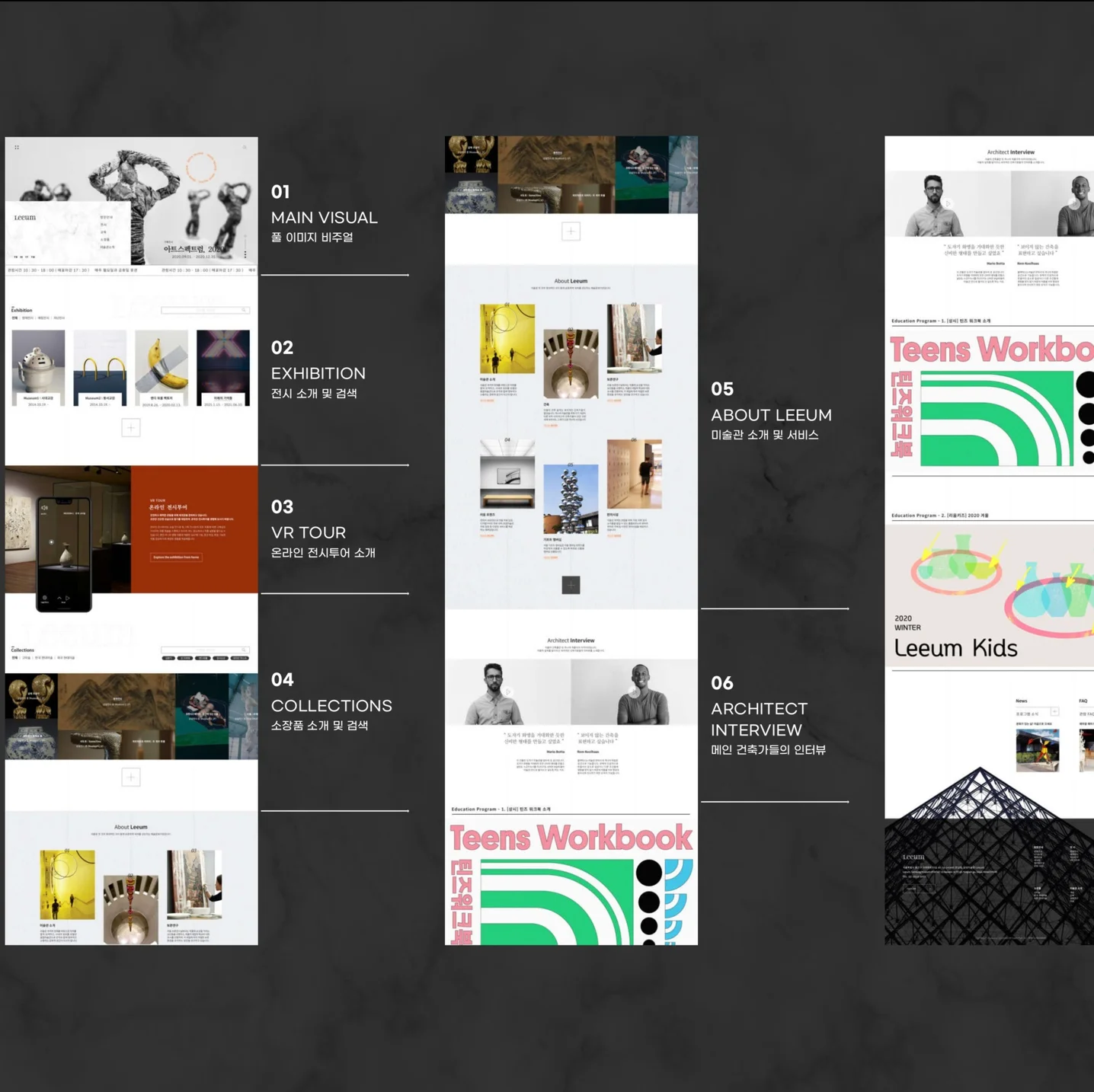Open the 2020 Winter Leeum Kids banner
Screen dimensions: 1094x1092
click(990, 595)
